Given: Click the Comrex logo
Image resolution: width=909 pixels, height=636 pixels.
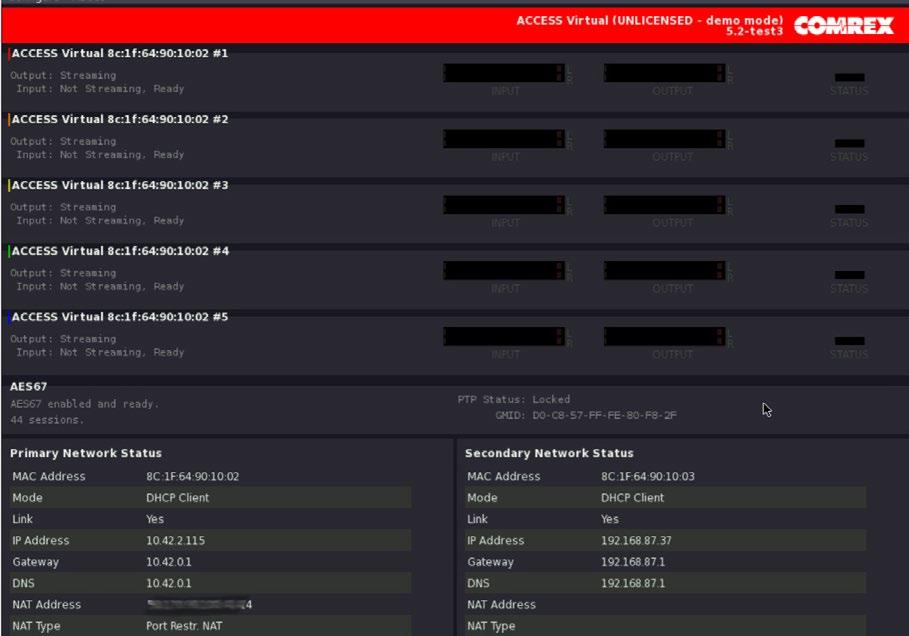Looking at the screenshot, I should pos(843,26).
